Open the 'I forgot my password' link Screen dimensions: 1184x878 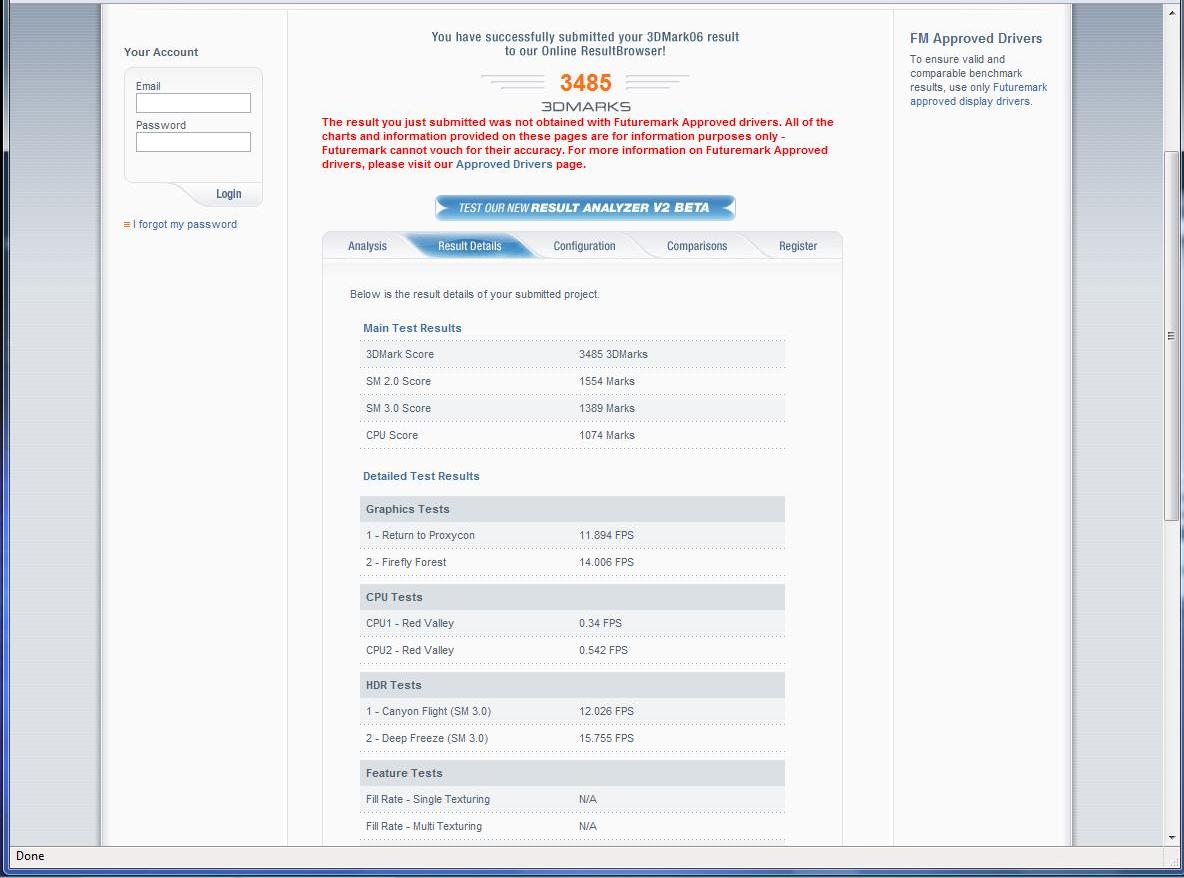184,224
